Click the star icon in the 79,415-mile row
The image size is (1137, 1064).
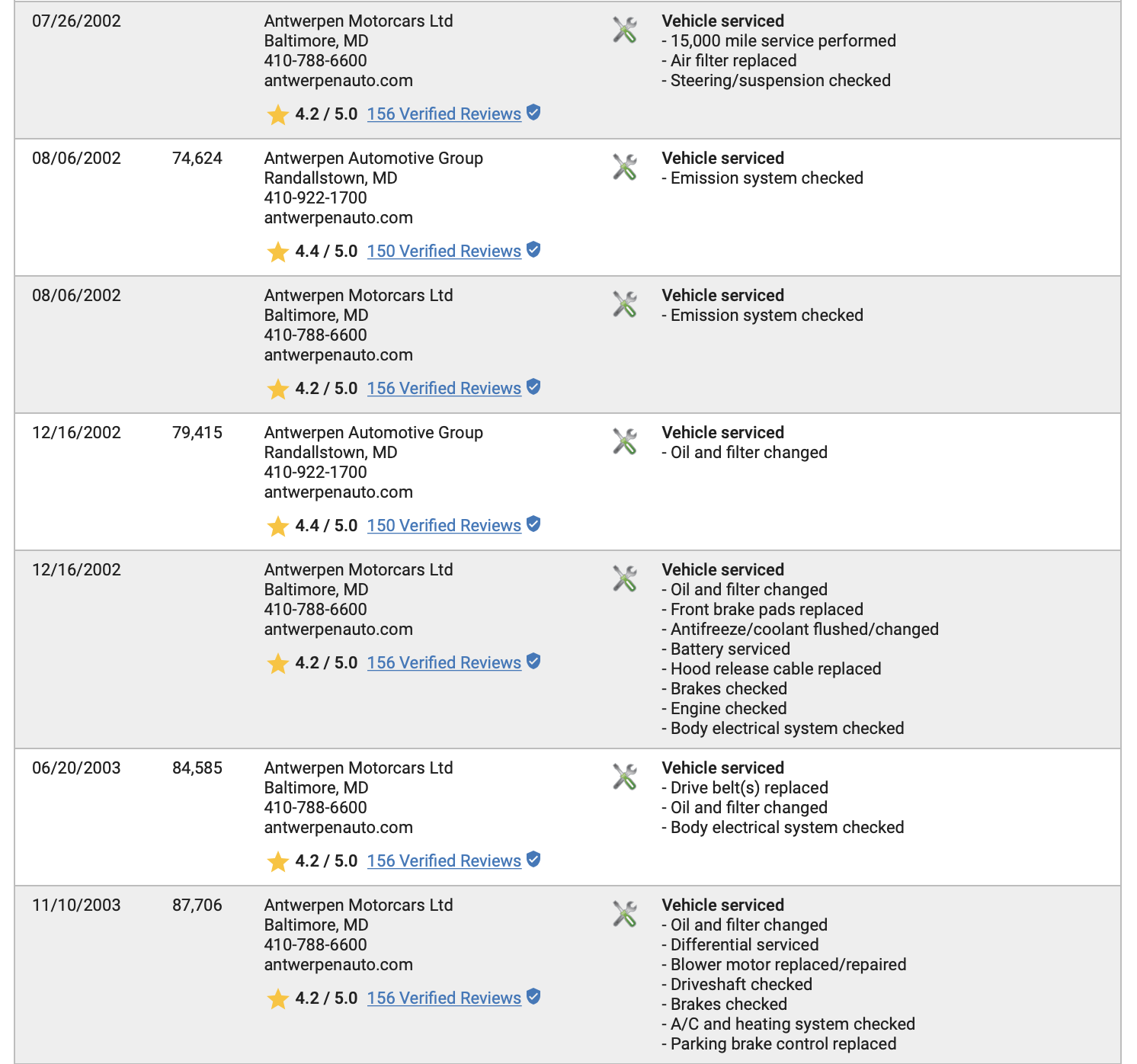[x=278, y=526]
